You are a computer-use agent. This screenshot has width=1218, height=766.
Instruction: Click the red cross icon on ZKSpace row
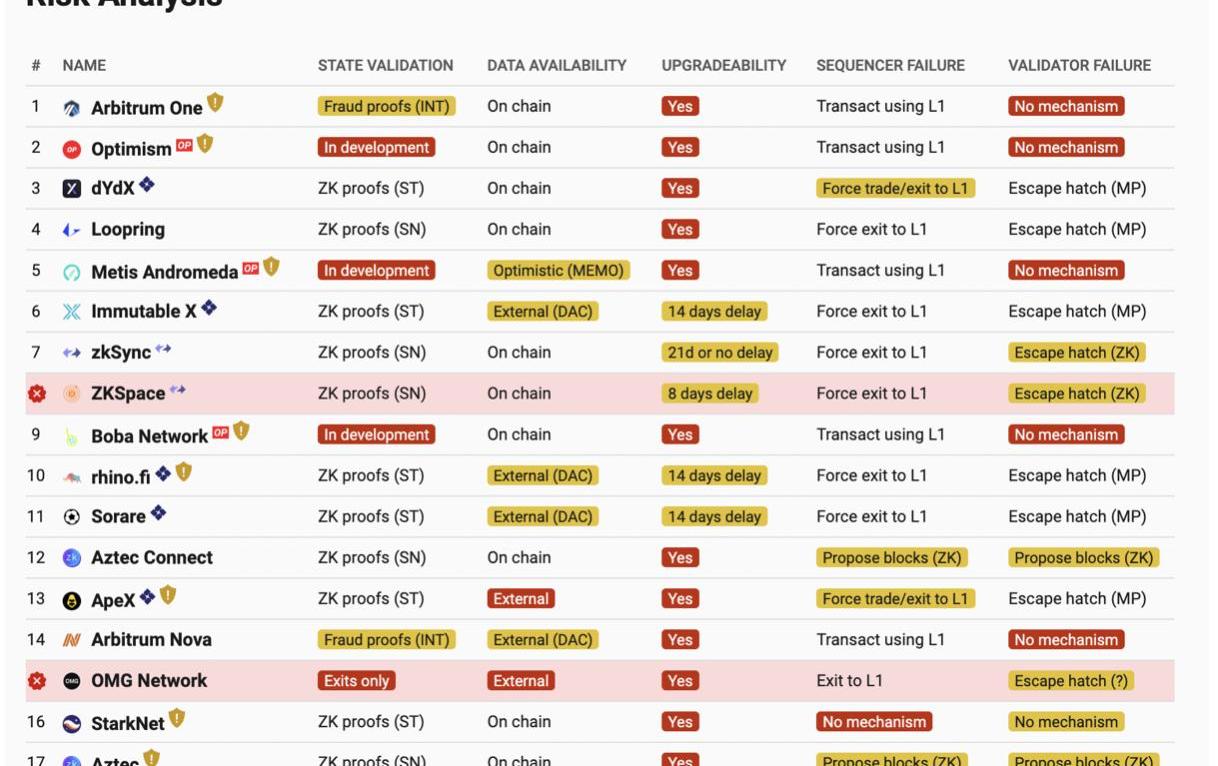[x=37, y=394]
